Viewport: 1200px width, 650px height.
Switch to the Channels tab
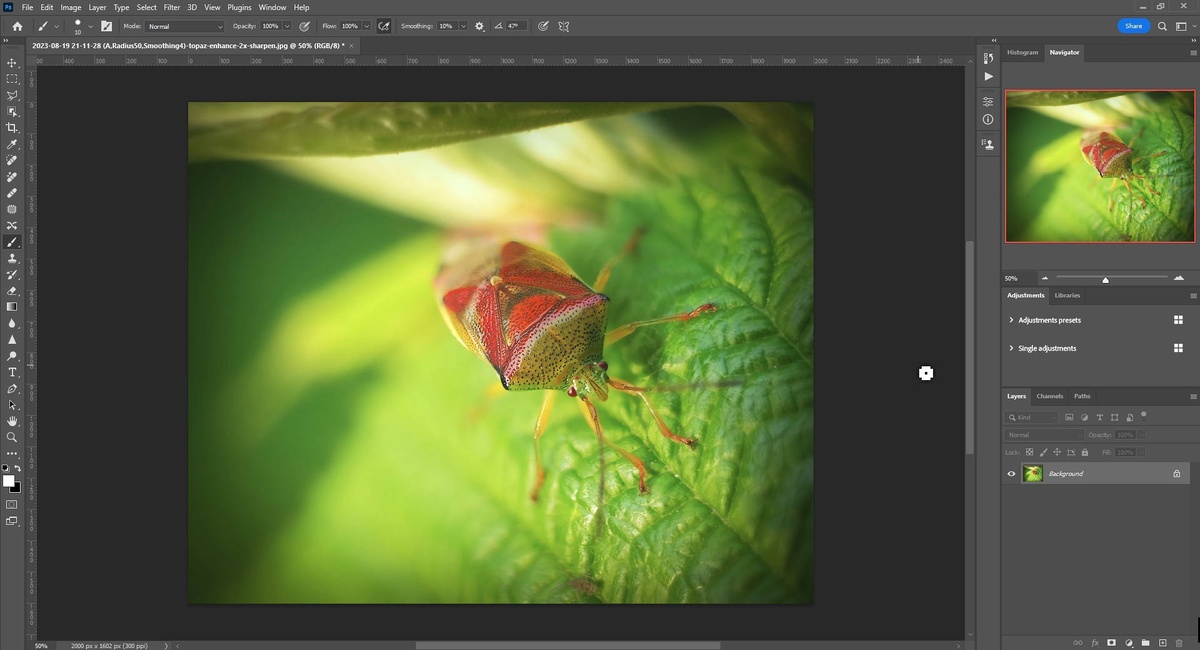click(1049, 396)
